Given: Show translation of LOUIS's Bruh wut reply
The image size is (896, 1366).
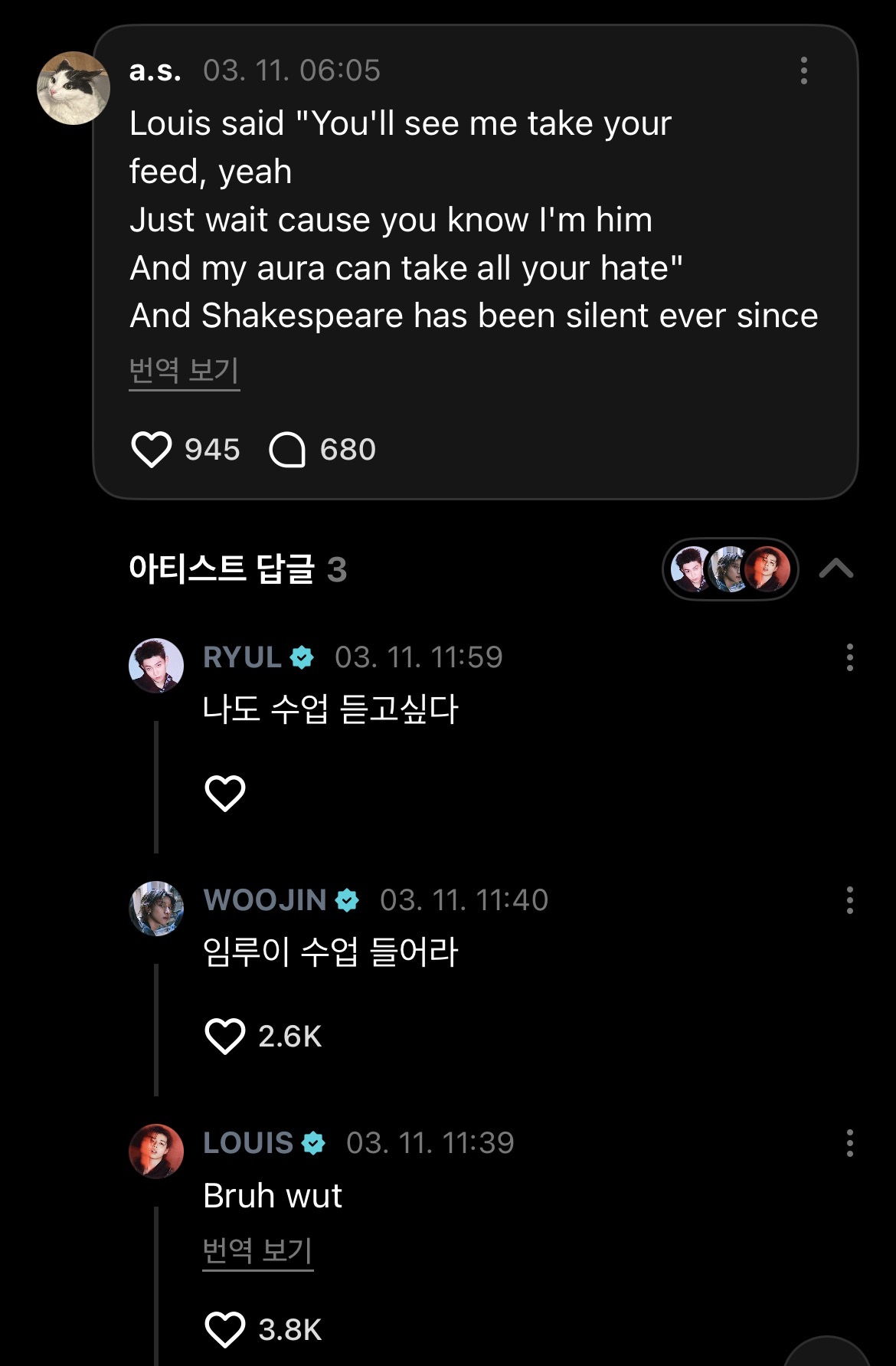Looking at the screenshot, I should coord(257,1250).
